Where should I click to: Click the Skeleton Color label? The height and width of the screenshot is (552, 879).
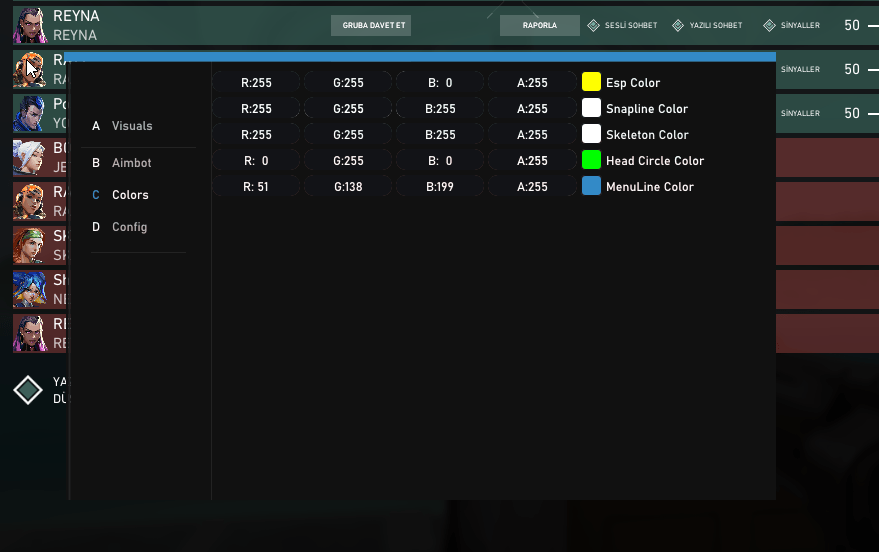coord(647,135)
